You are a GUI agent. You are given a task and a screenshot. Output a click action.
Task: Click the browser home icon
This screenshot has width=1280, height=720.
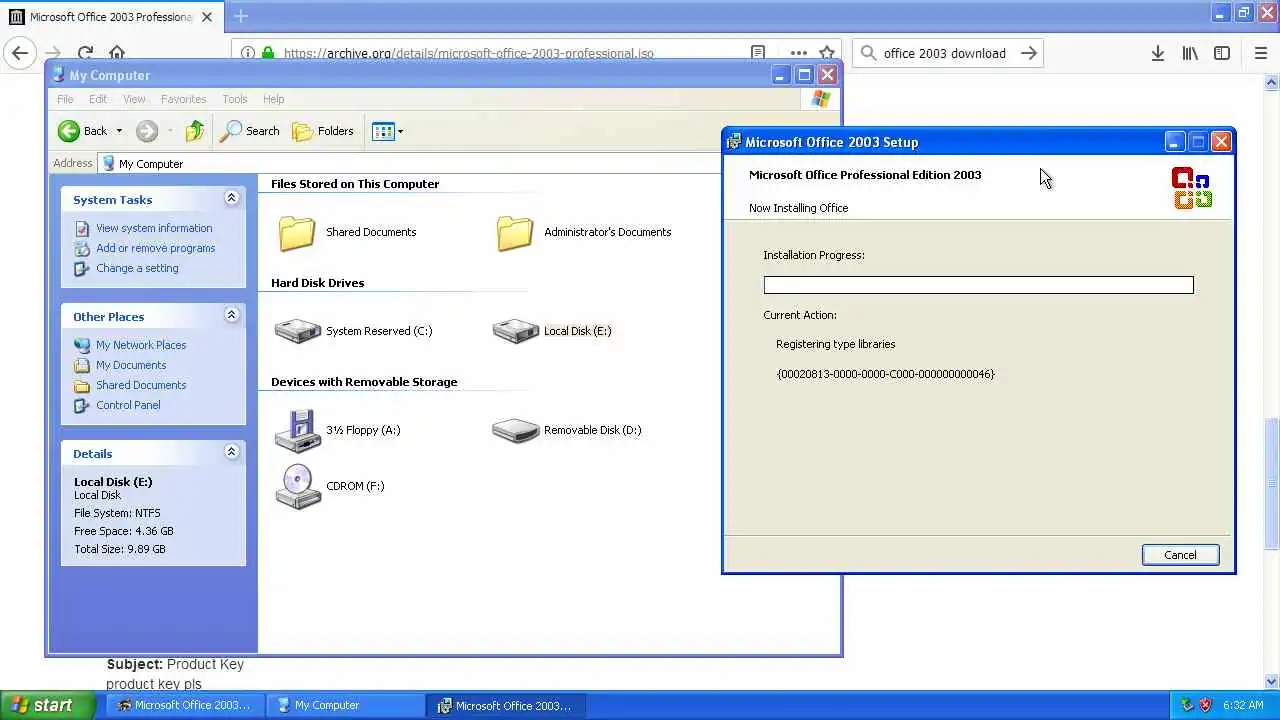[x=117, y=53]
